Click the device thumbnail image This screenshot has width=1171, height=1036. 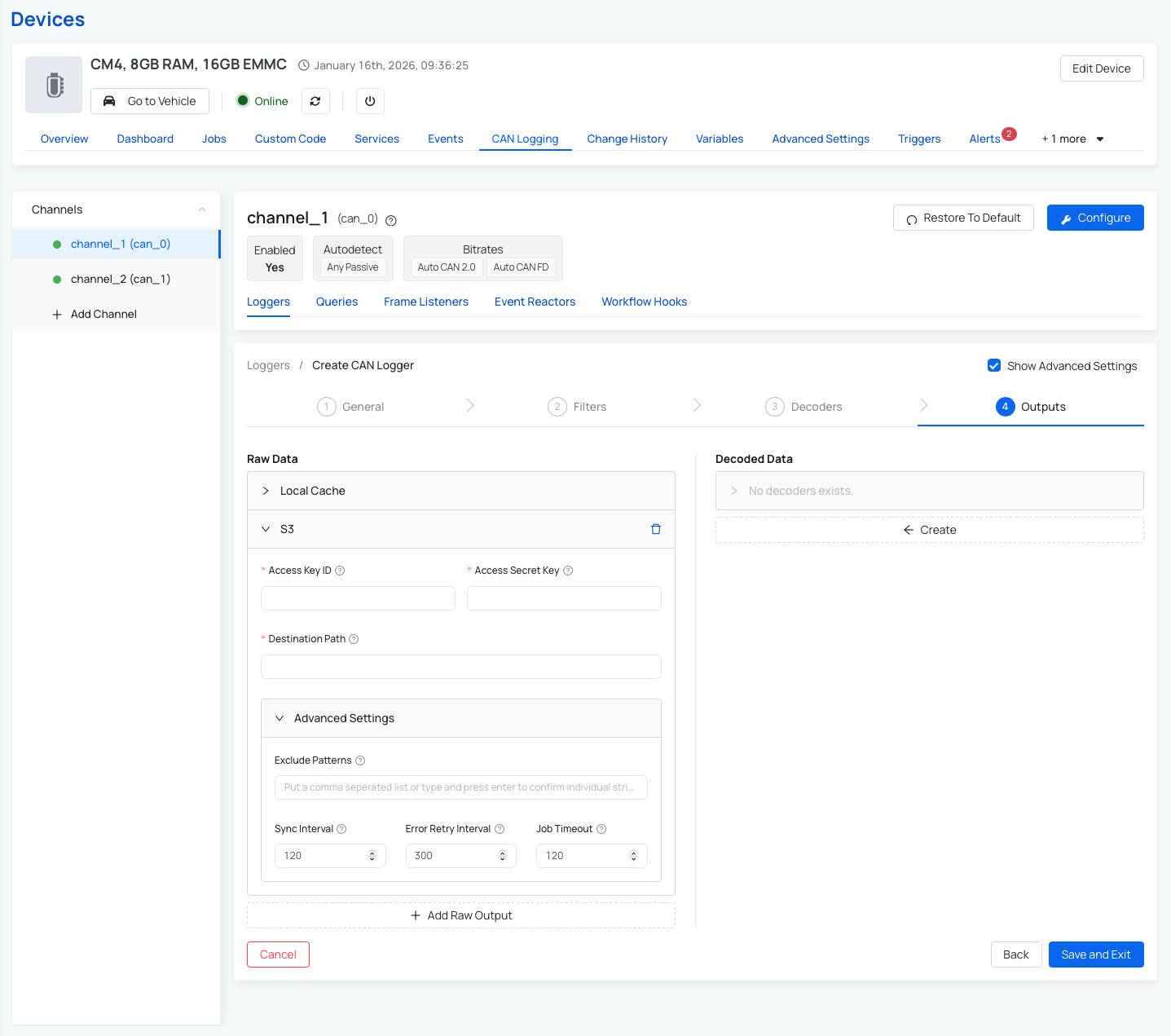click(53, 84)
